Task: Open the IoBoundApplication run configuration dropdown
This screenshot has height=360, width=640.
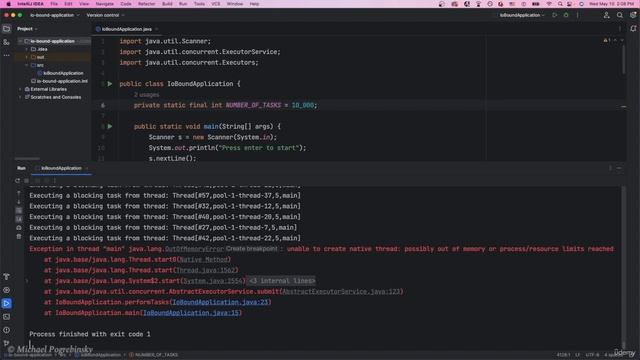Action: [522, 15]
